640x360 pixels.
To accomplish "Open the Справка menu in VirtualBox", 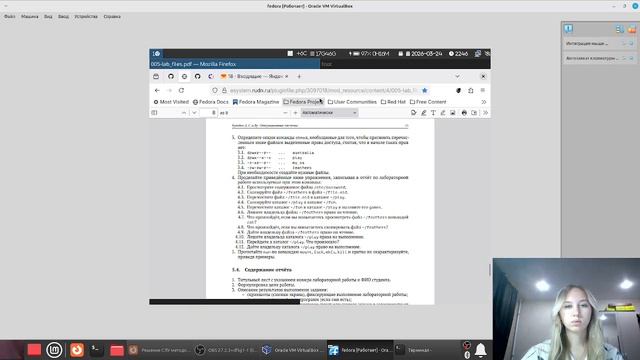I will 112,17.
